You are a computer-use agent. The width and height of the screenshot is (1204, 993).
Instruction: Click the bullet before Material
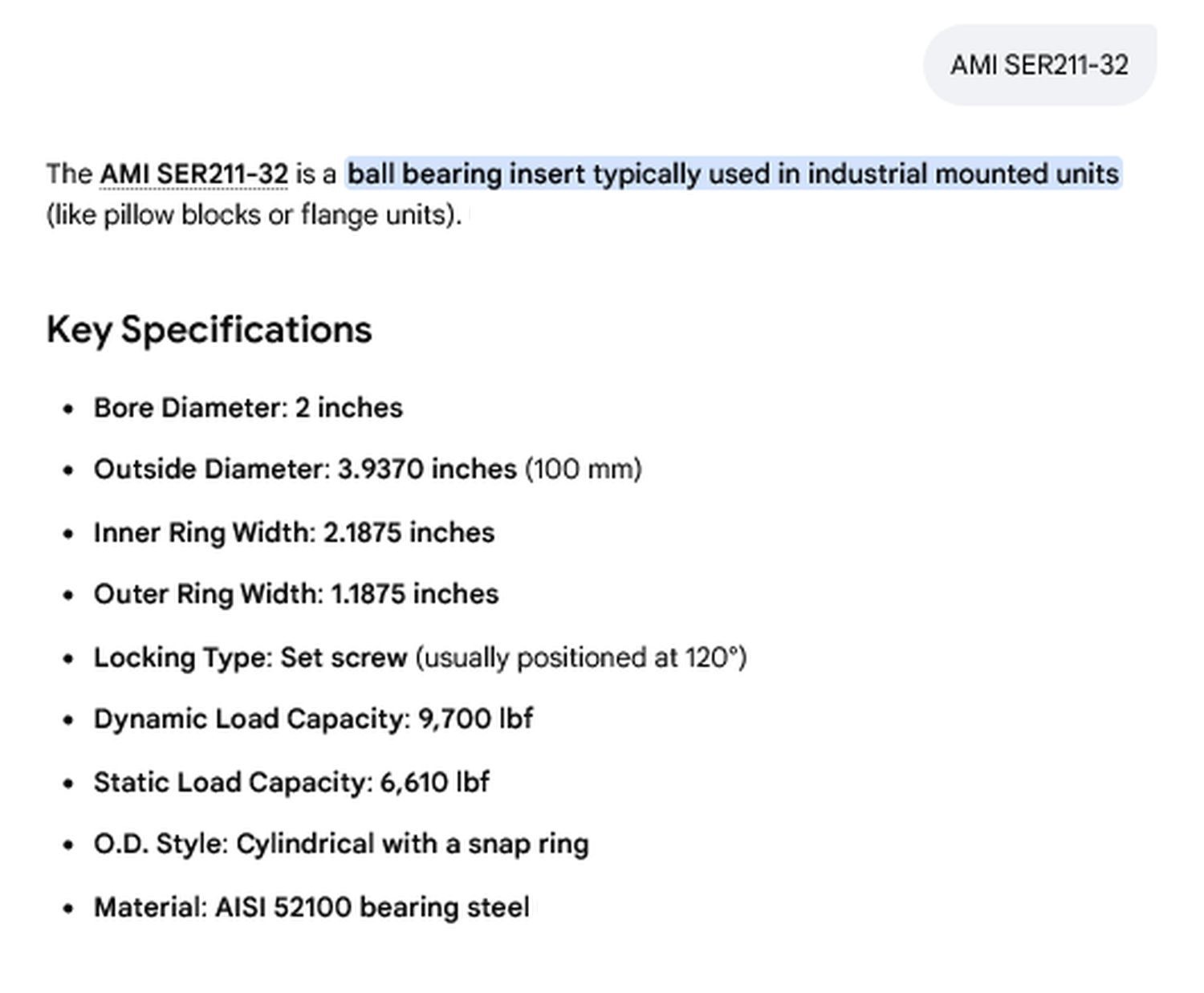(x=68, y=909)
